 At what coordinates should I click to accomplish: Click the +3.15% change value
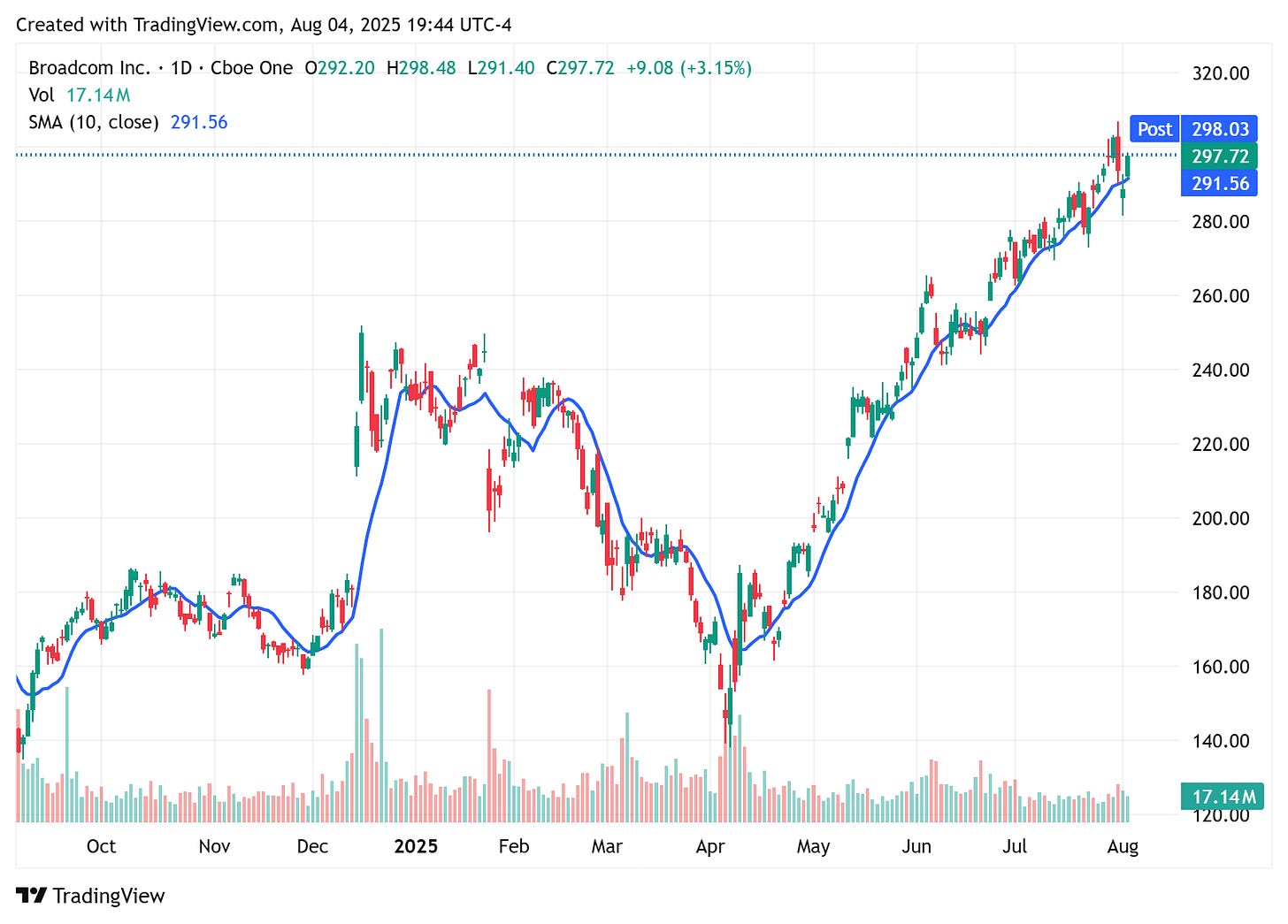point(717,67)
